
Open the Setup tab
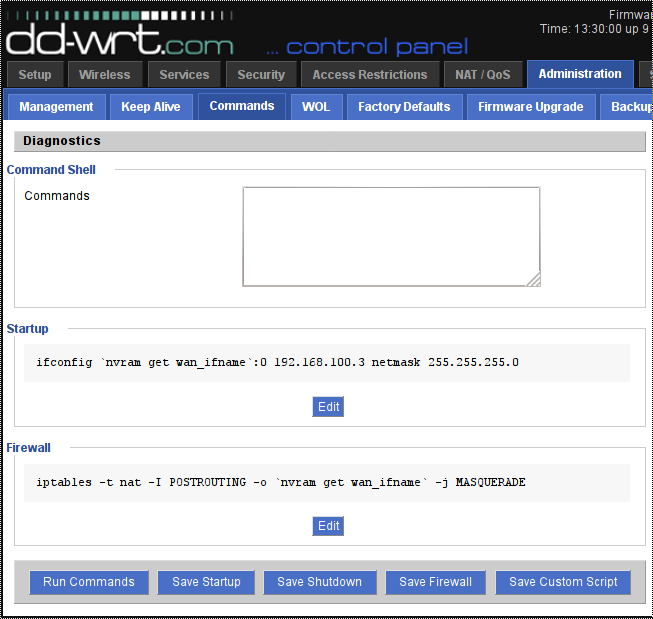click(35, 75)
